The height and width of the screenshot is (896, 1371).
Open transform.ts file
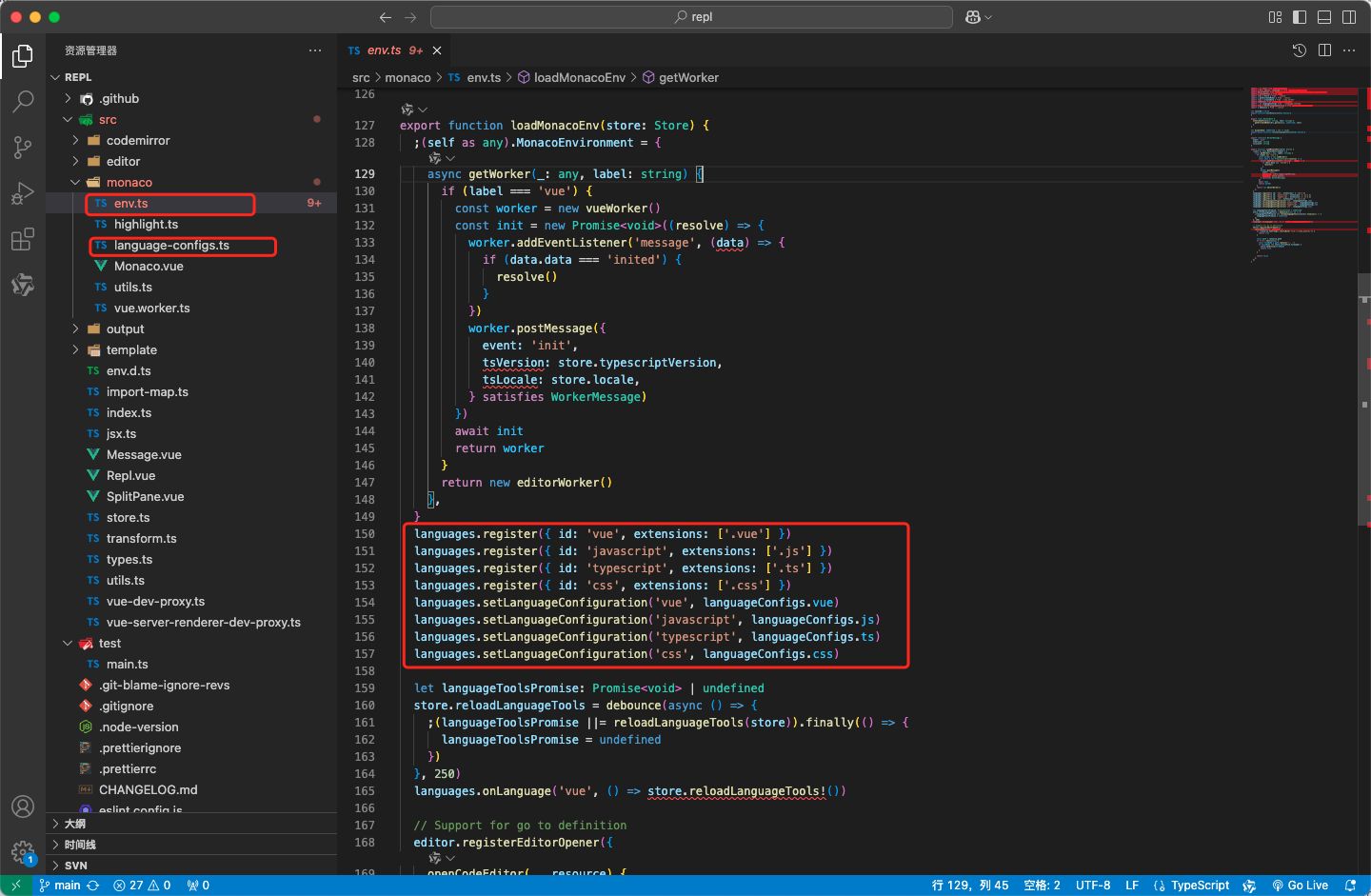pos(191,538)
